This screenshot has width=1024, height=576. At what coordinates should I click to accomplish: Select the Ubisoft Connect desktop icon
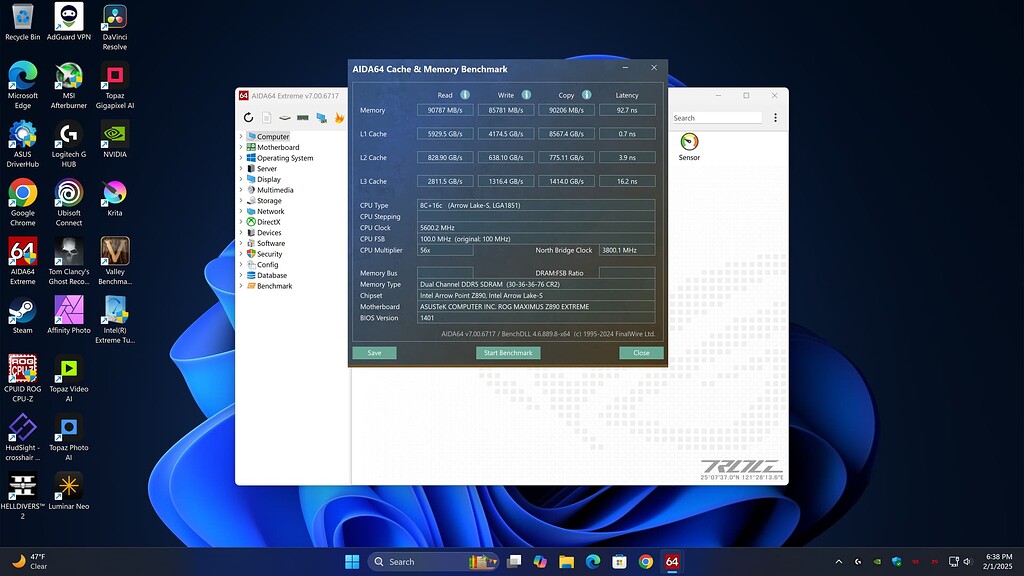(x=69, y=202)
